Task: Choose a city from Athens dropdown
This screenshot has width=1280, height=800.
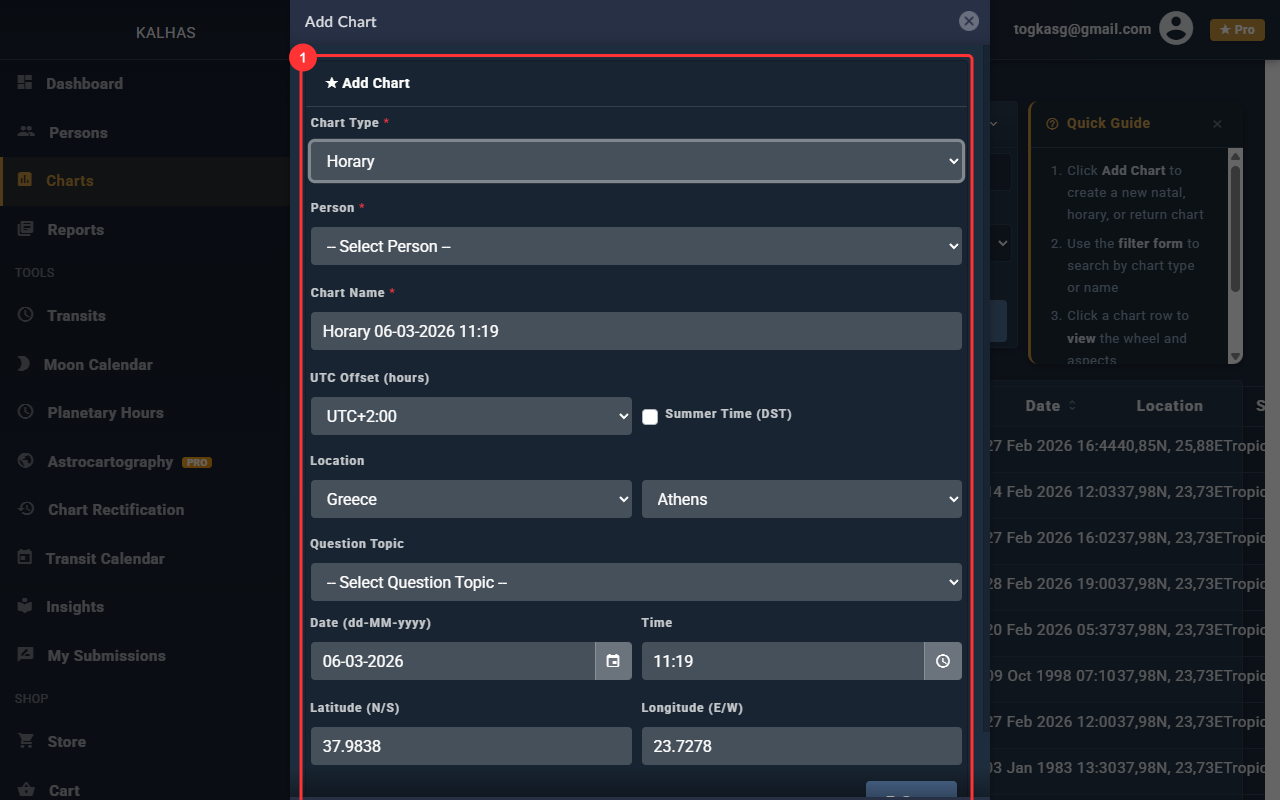Action: tap(801, 499)
